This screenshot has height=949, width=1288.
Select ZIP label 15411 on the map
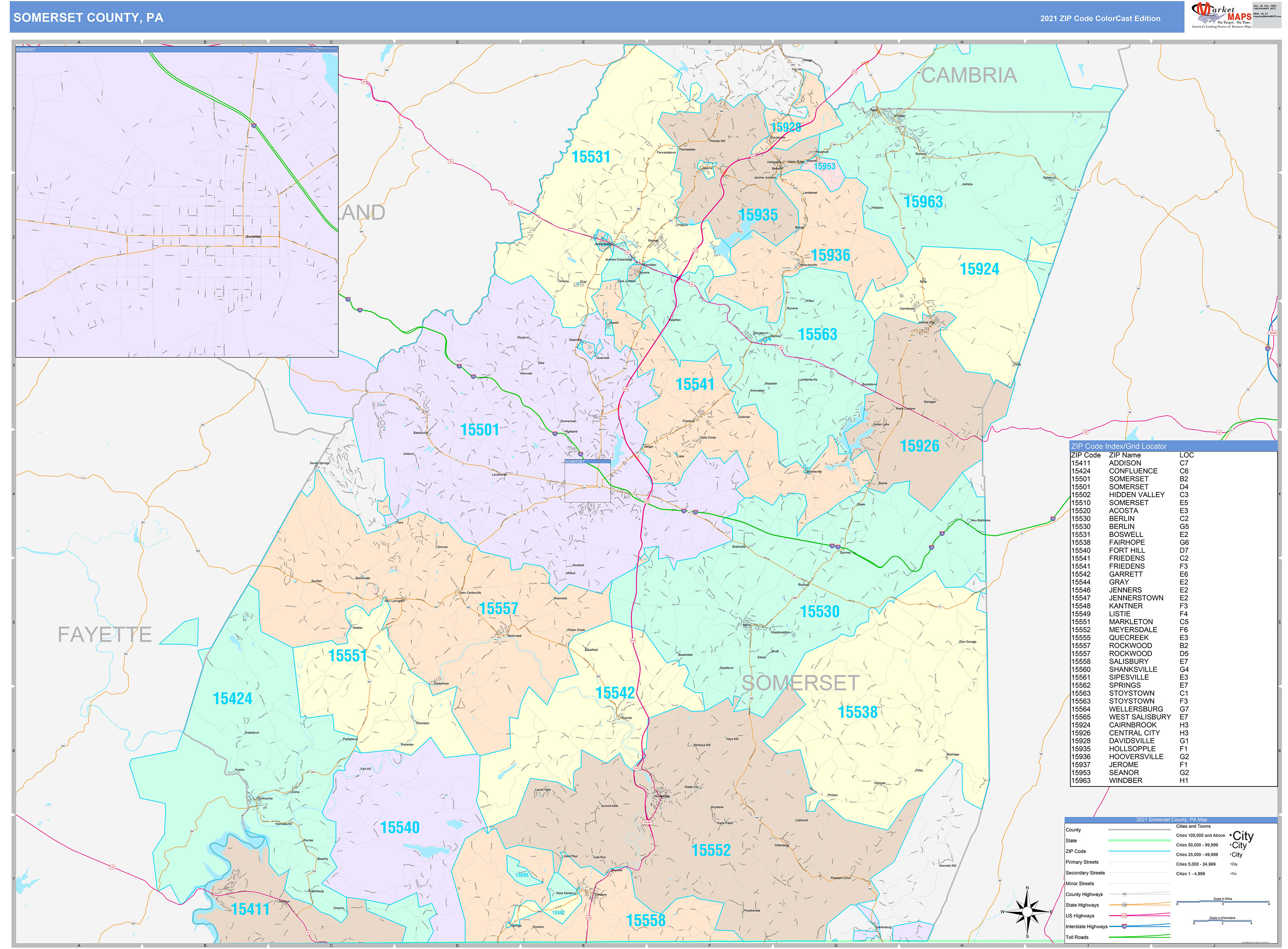pyautogui.click(x=250, y=909)
